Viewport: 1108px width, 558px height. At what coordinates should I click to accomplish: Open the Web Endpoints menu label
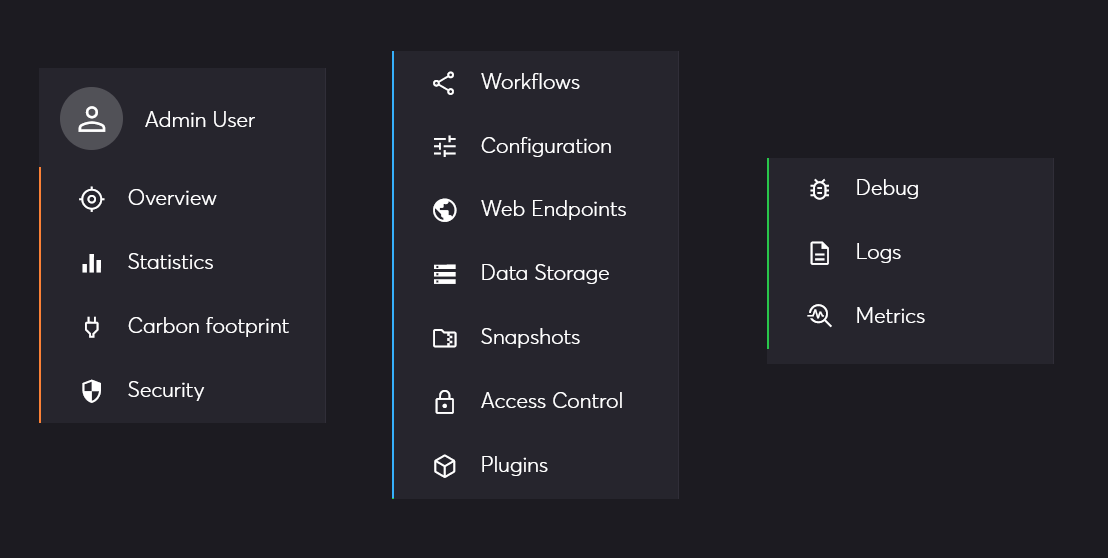point(553,209)
